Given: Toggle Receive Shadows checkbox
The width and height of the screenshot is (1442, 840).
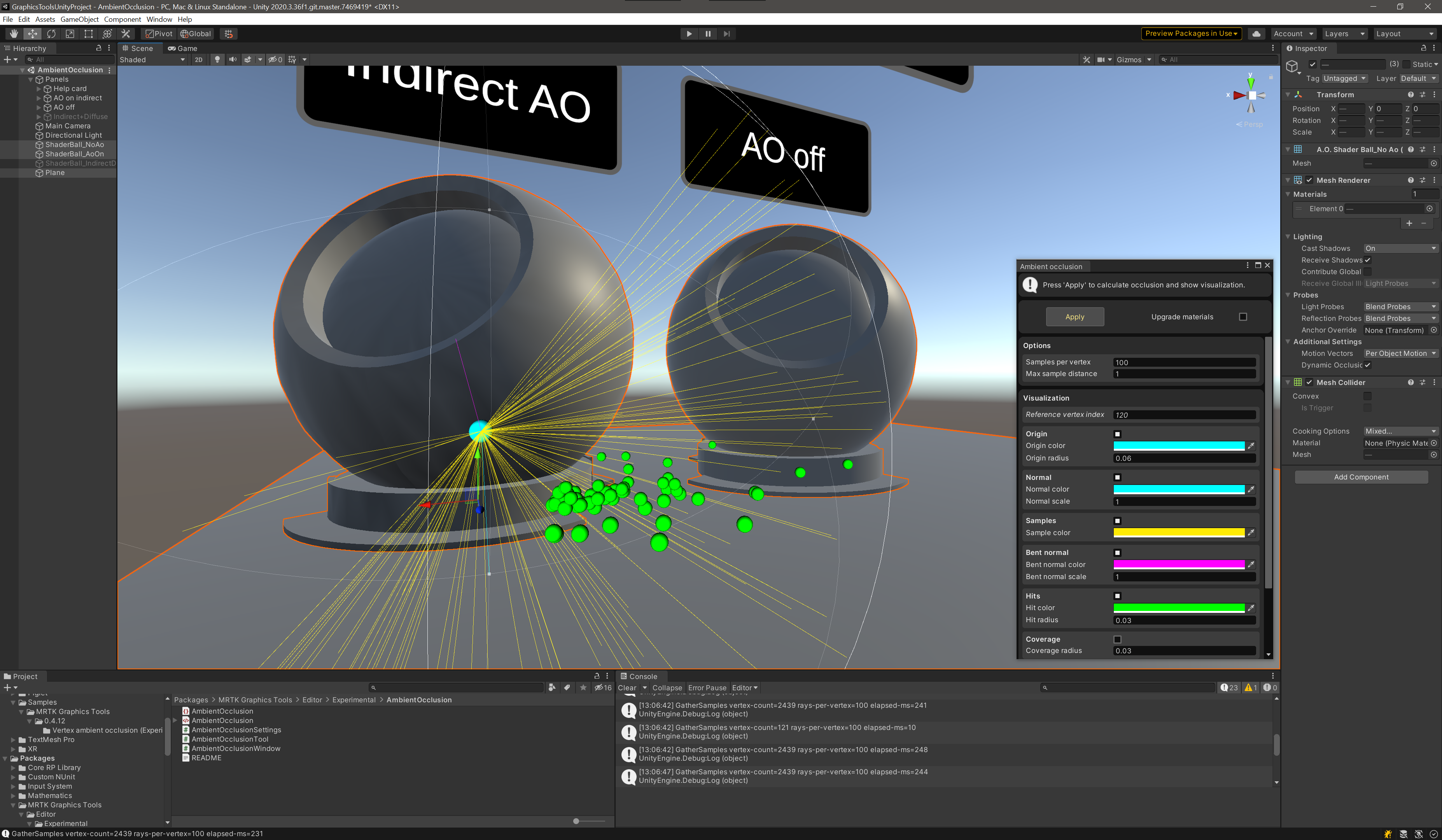Looking at the screenshot, I should pos(1368,260).
